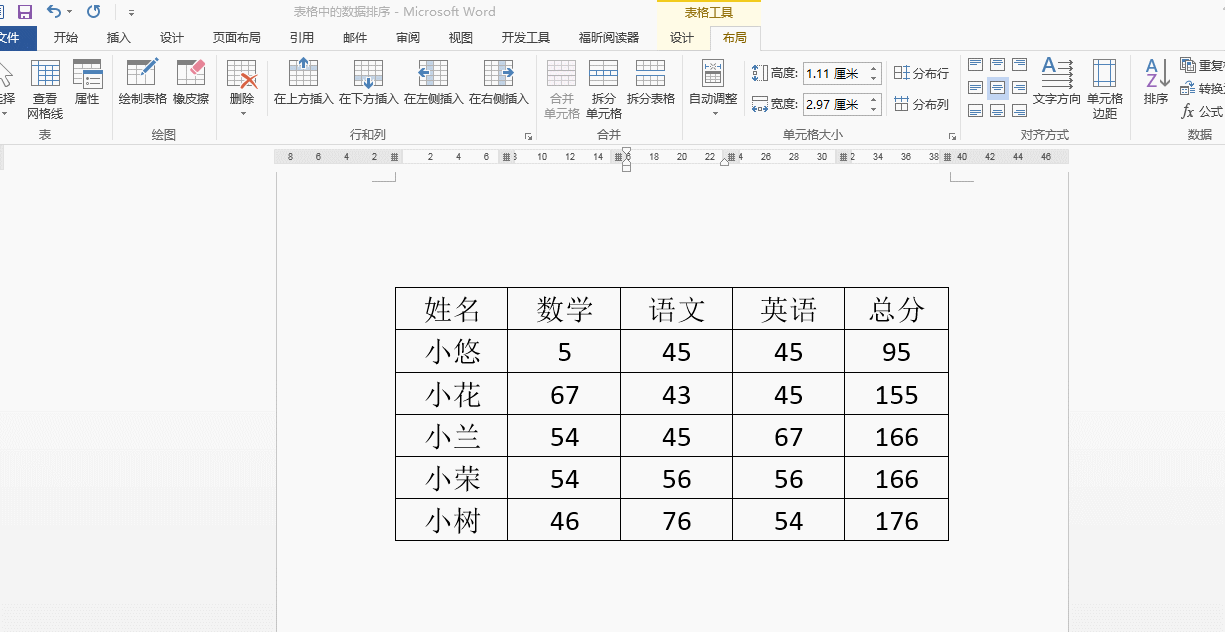Set alignment to bottom left
Image resolution: width=1225 pixels, height=632 pixels.
[x=975, y=111]
